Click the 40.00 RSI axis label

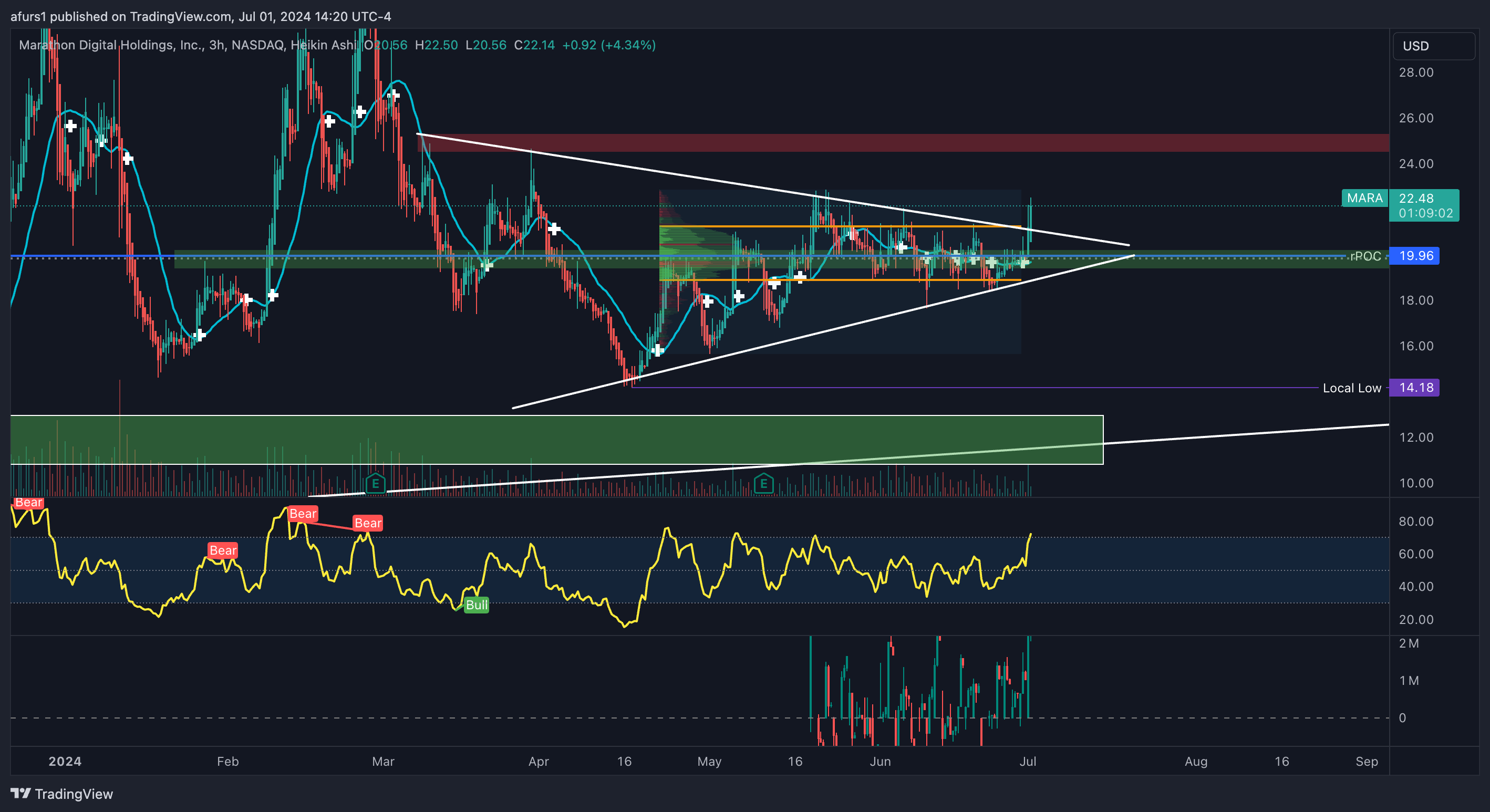[1416, 587]
